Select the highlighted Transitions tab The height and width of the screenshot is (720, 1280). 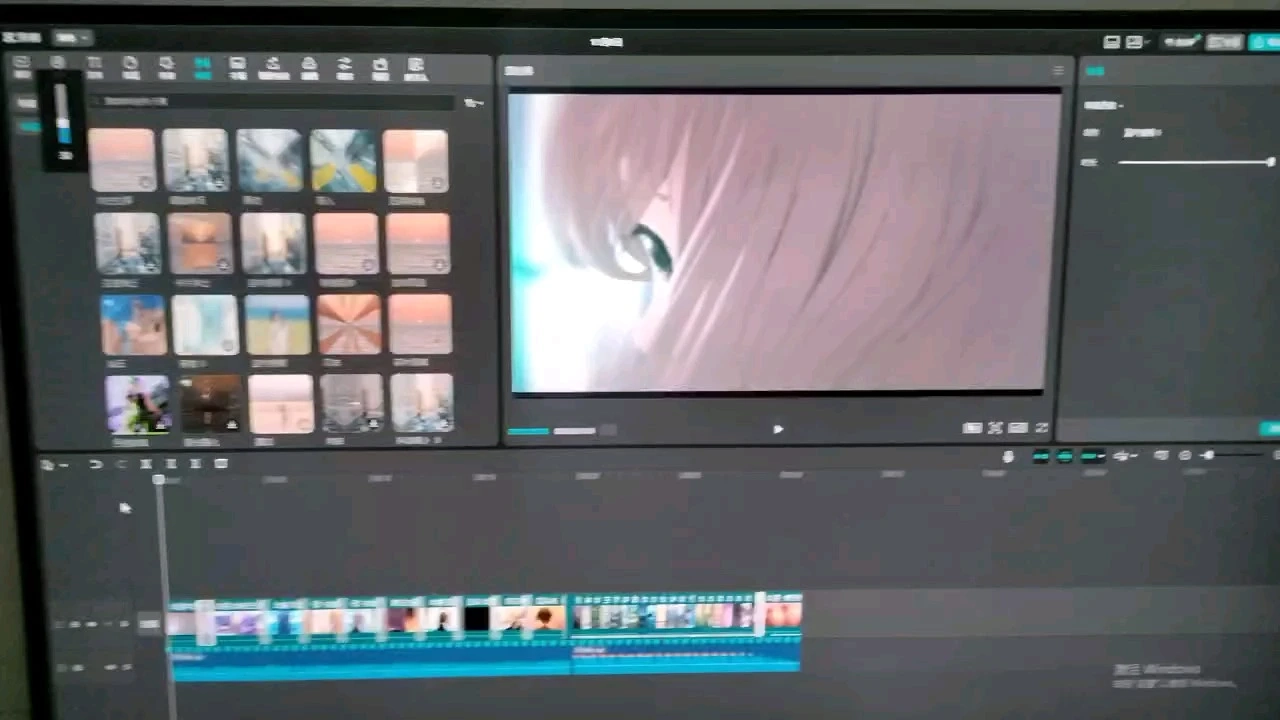tap(202, 67)
